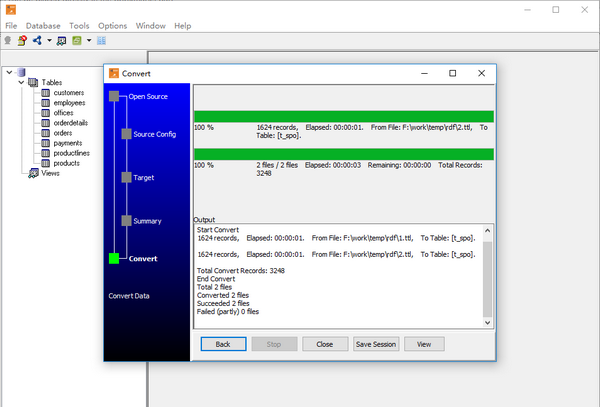Image resolution: width=600 pixels, height=407 pixels.
Task: Select the Views tree label
Action: [51, 173]
